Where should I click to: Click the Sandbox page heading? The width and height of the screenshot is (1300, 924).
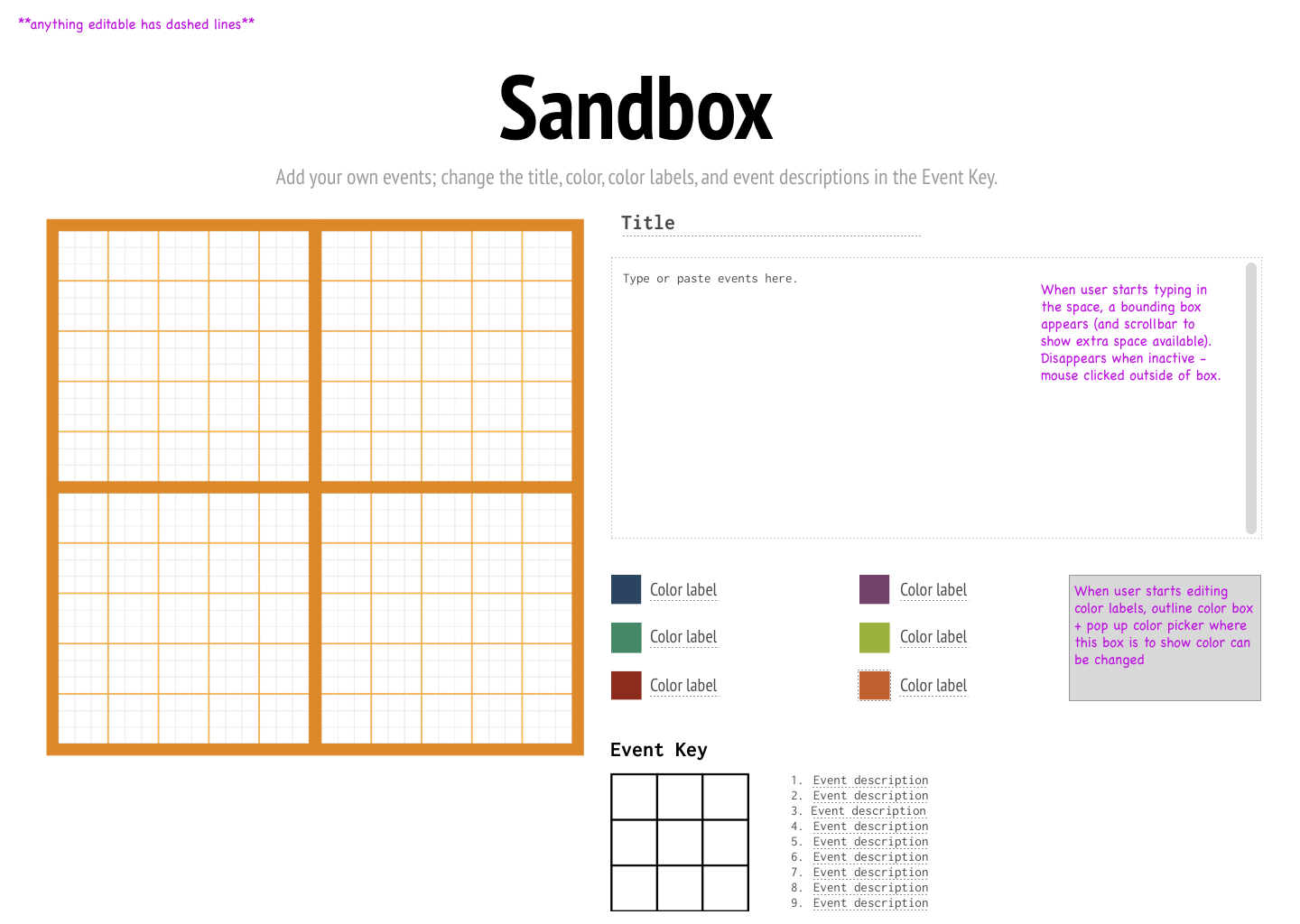click(x=636, y=109)
